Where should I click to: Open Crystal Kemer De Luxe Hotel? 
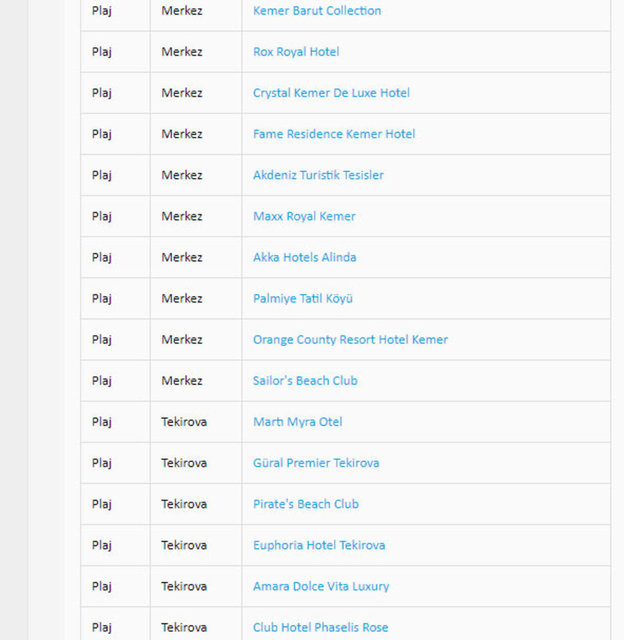coord(331,93)
